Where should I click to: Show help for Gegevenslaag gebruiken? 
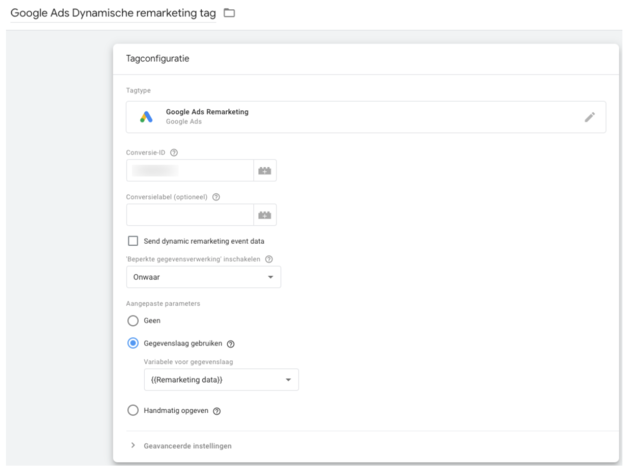point(231,344)
